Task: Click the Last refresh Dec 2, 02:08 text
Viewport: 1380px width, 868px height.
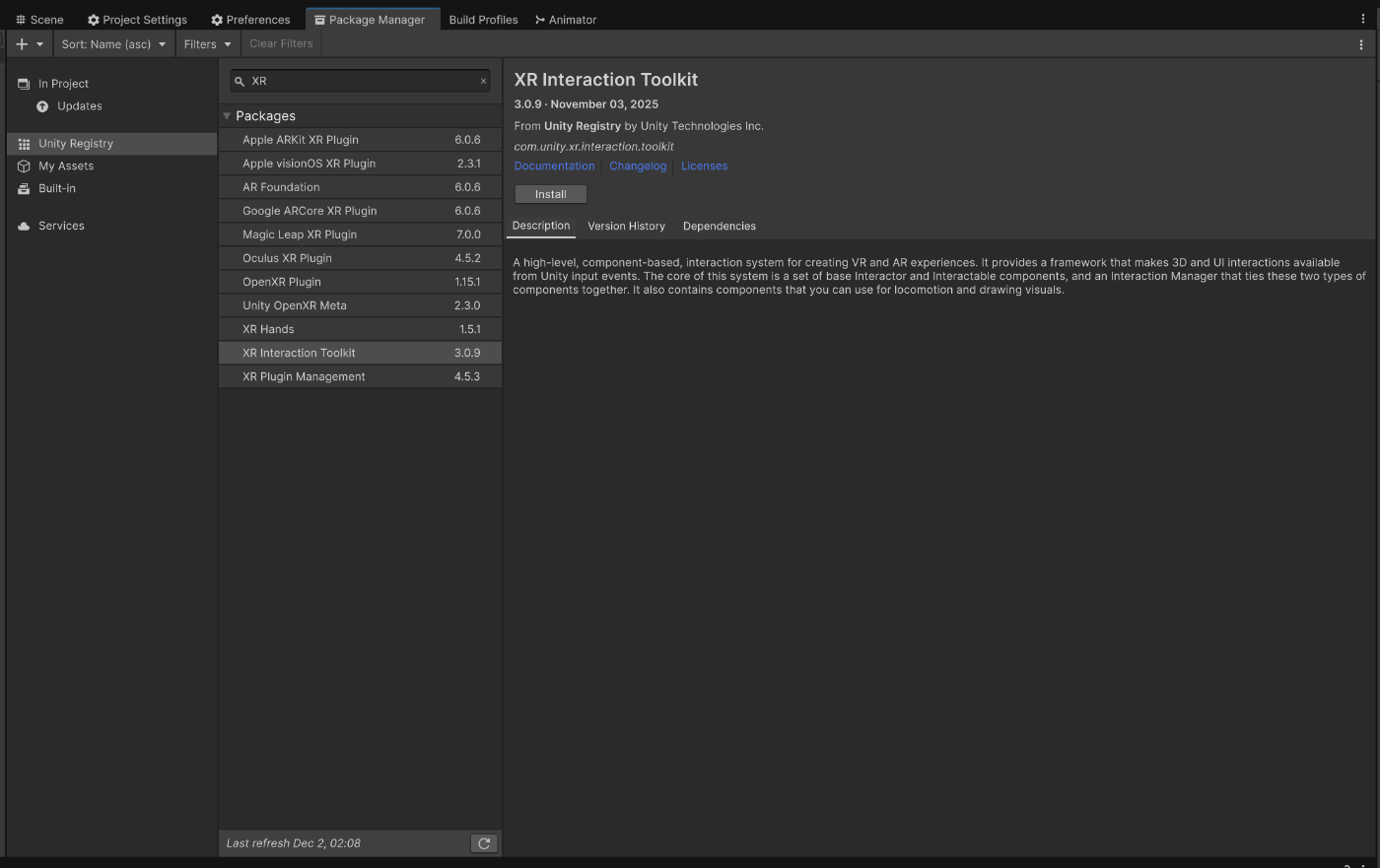Action: (x=293, y=843)
